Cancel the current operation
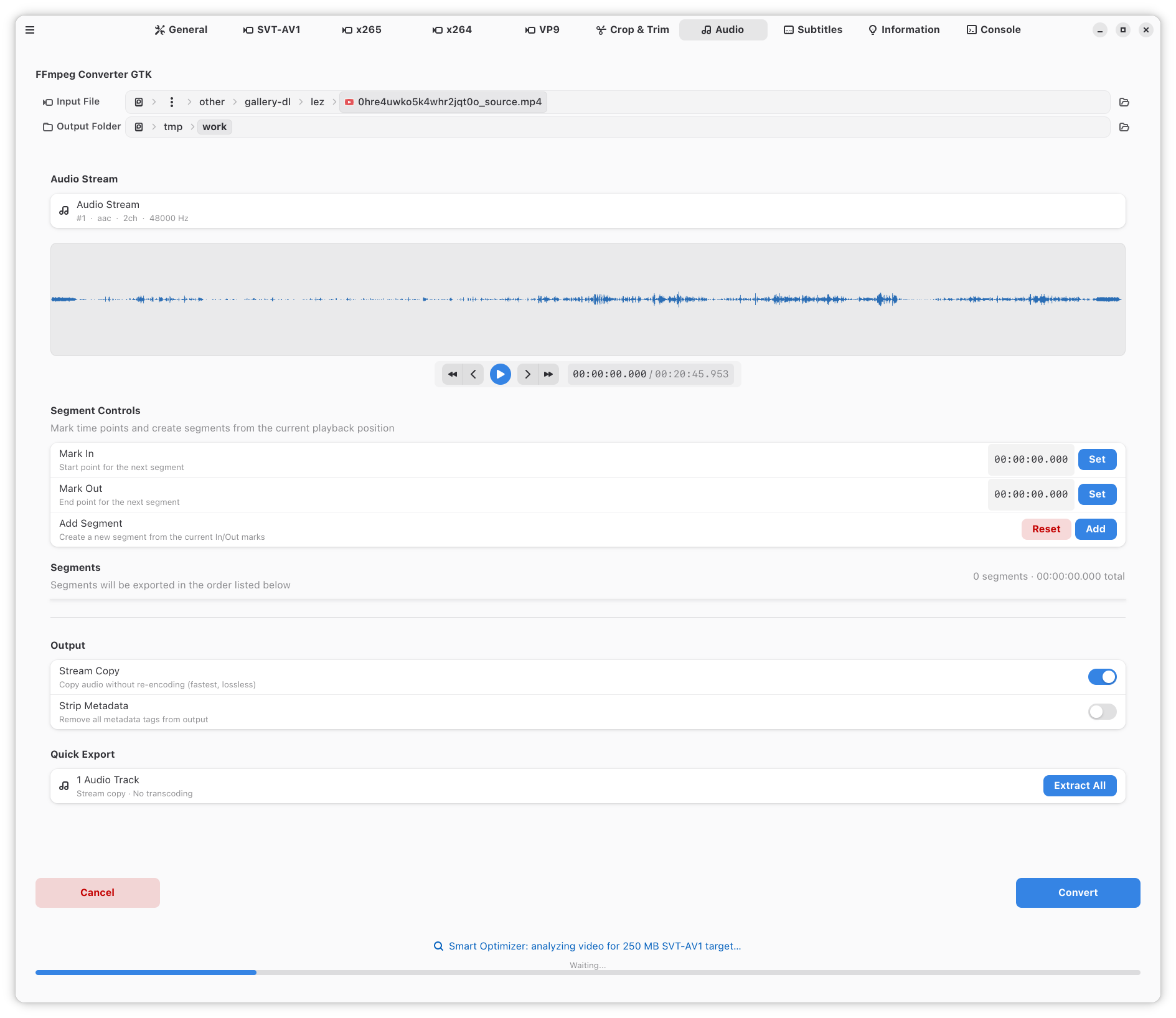Image resolution: width=1176 pixels, height=1018 pixels. (x=98, y=893)
